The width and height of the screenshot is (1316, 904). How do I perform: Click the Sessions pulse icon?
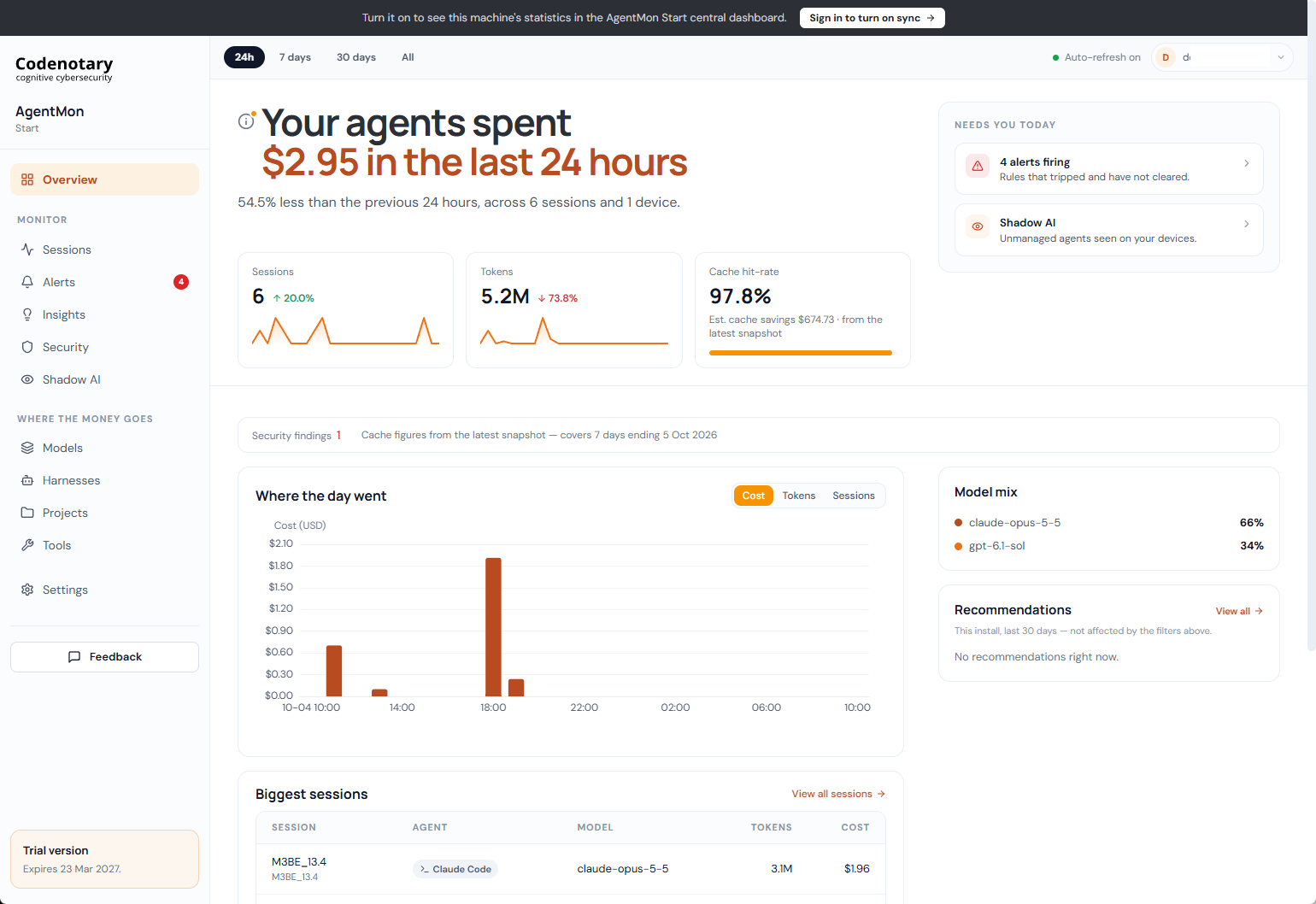27,249
